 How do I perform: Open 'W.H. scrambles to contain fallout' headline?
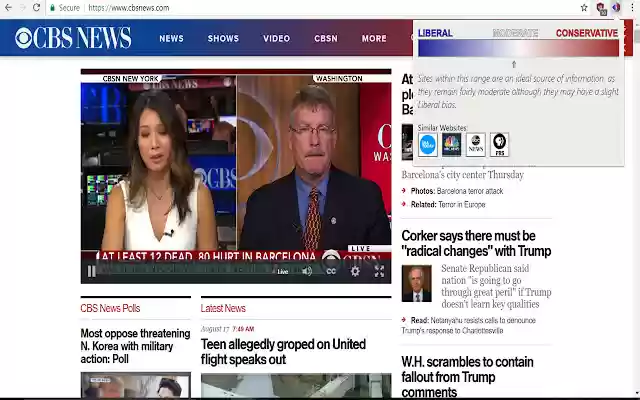click(467, 377)
